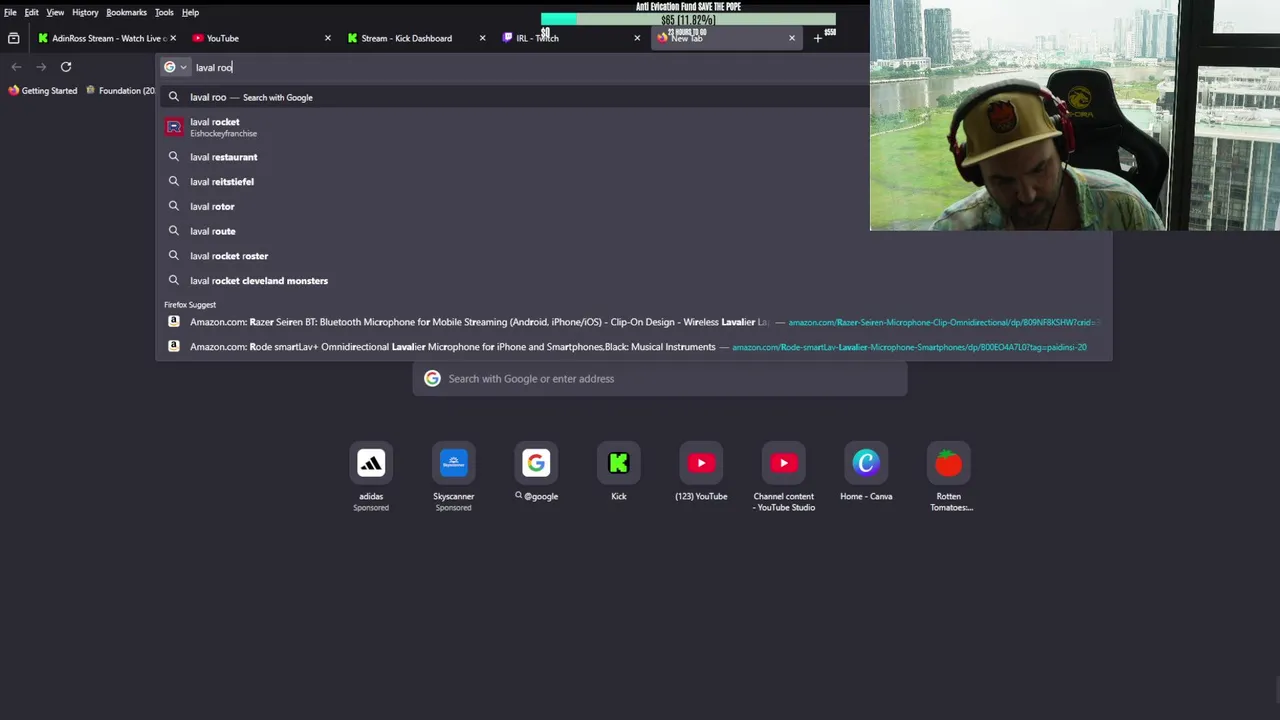1280x720 pixels.
Task: Open the View menu
Action: [x=55, y=12]
